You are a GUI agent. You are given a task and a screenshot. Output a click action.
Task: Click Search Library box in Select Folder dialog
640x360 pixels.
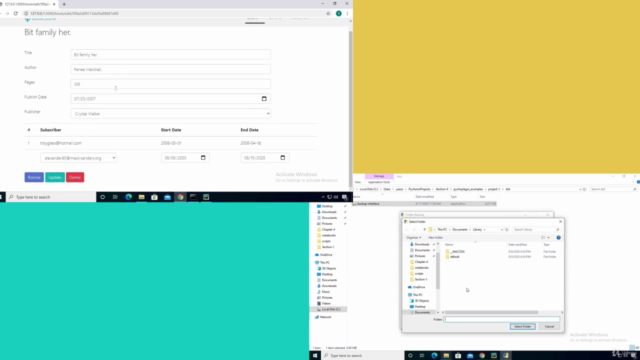point(536,230)
